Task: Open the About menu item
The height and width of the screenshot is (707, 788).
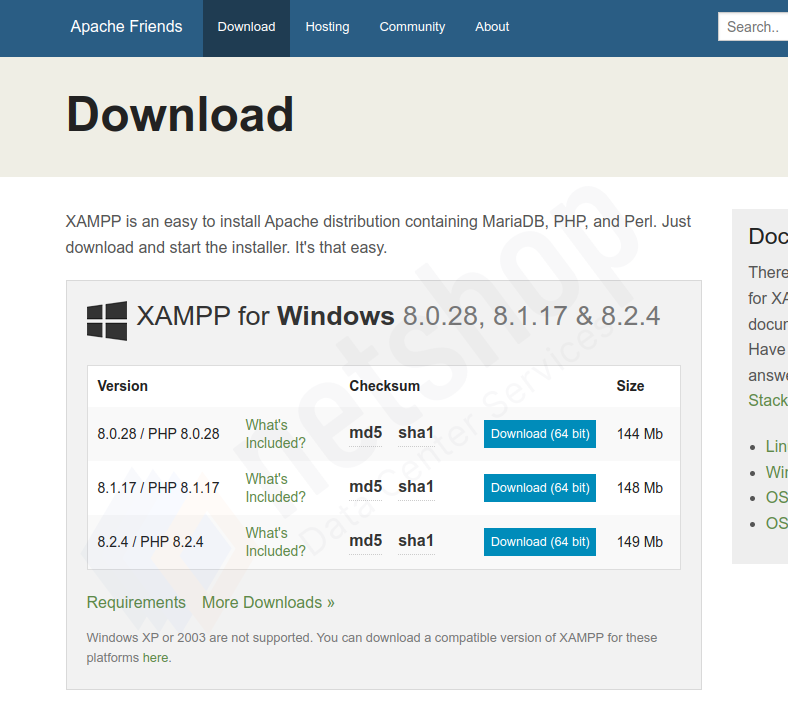Action: (492, 27)
